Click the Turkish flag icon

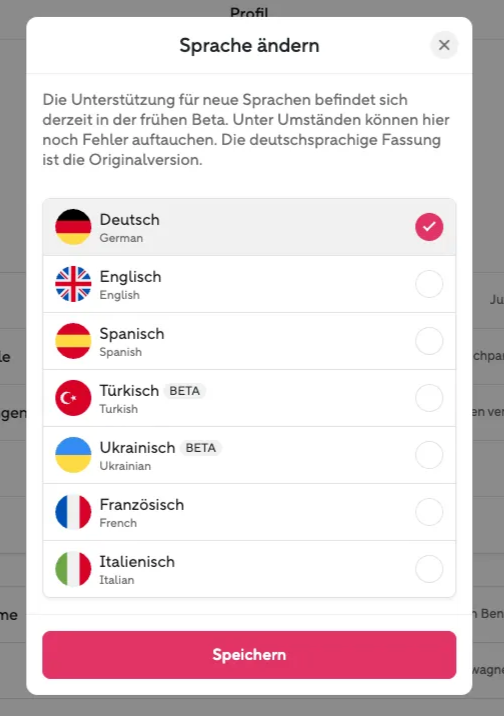pyautogui.click(x=73, y=398)
